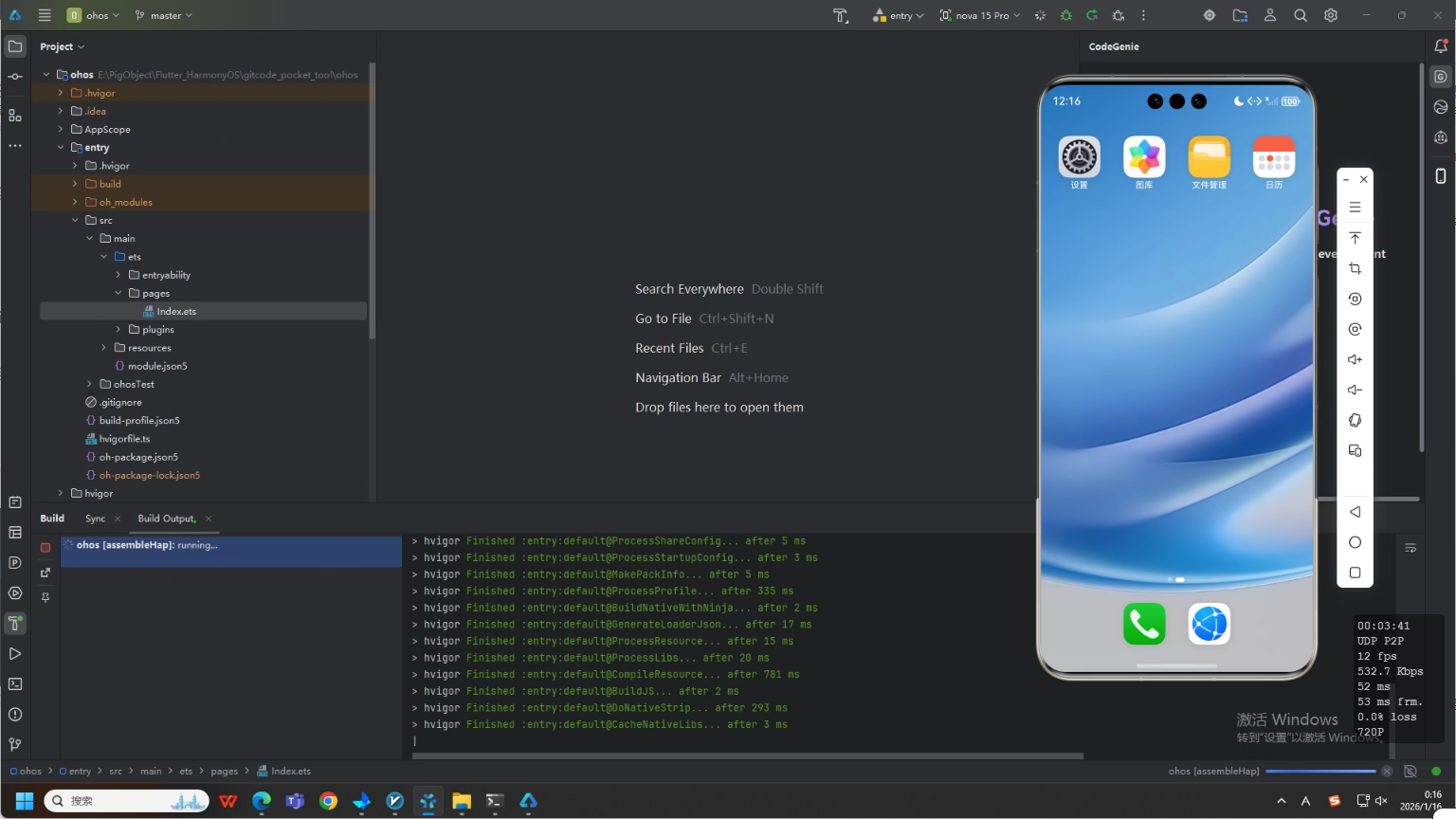Click the build output horizontal scrollbar
Screen dimensions: 1456x819
tap(748, 756)
